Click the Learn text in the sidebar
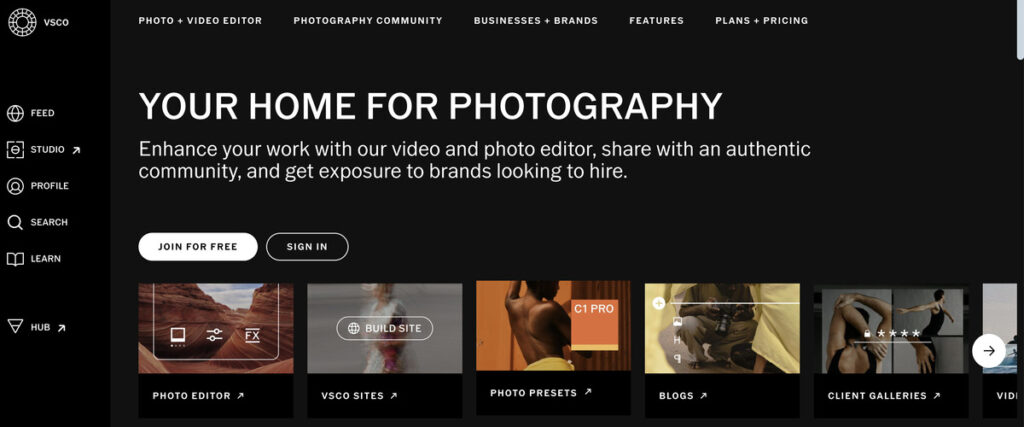Screen dimensions: 1024x427 46,259
